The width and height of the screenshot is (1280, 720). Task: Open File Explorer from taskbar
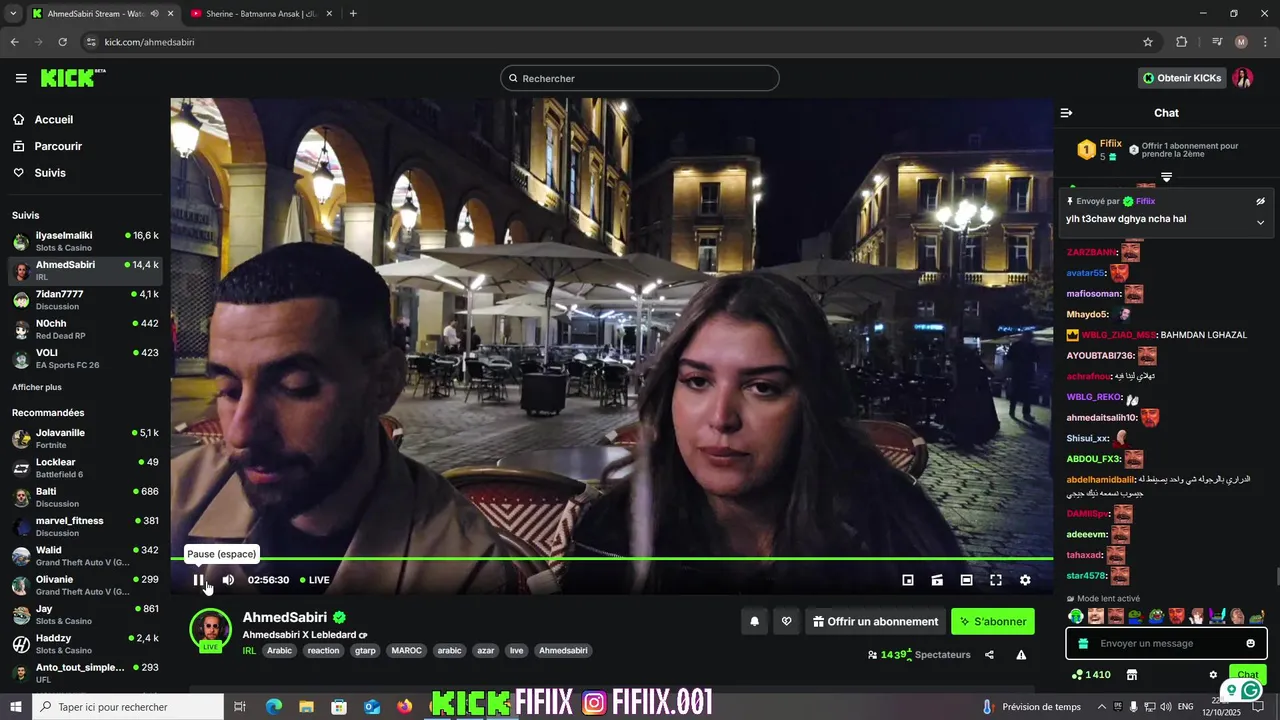pyautogui.click(x=306, y=707)
